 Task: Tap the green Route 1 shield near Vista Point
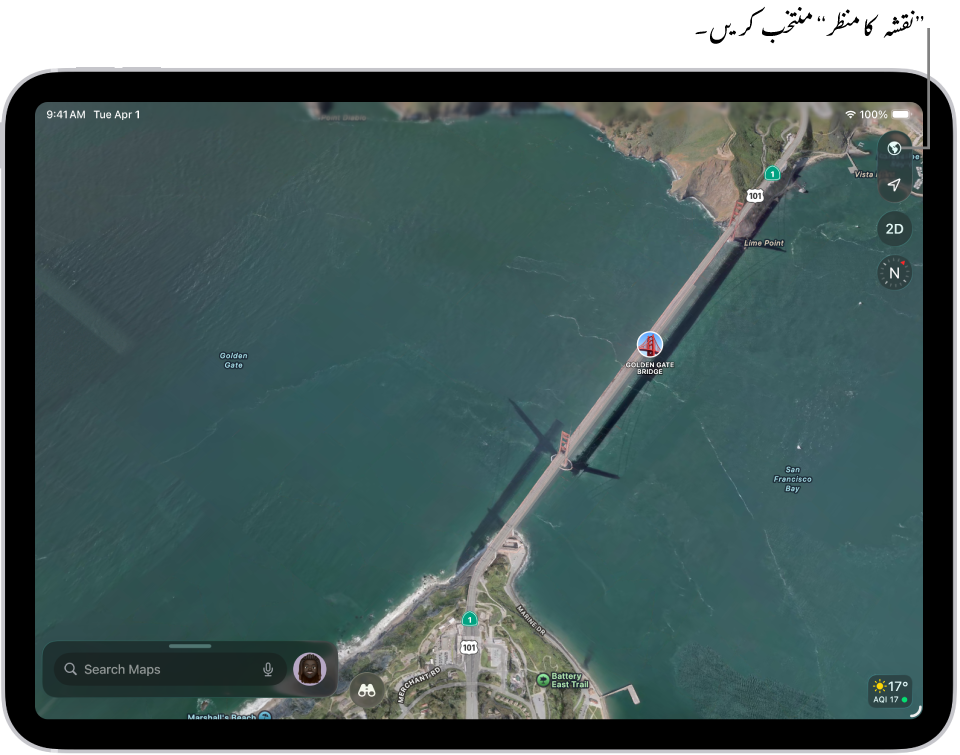772,173
